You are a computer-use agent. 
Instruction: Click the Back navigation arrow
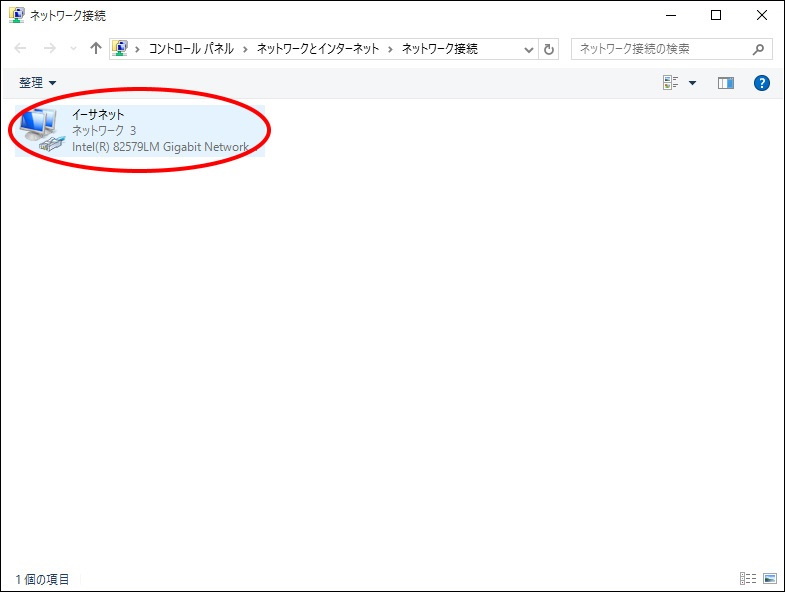[20, 48]
